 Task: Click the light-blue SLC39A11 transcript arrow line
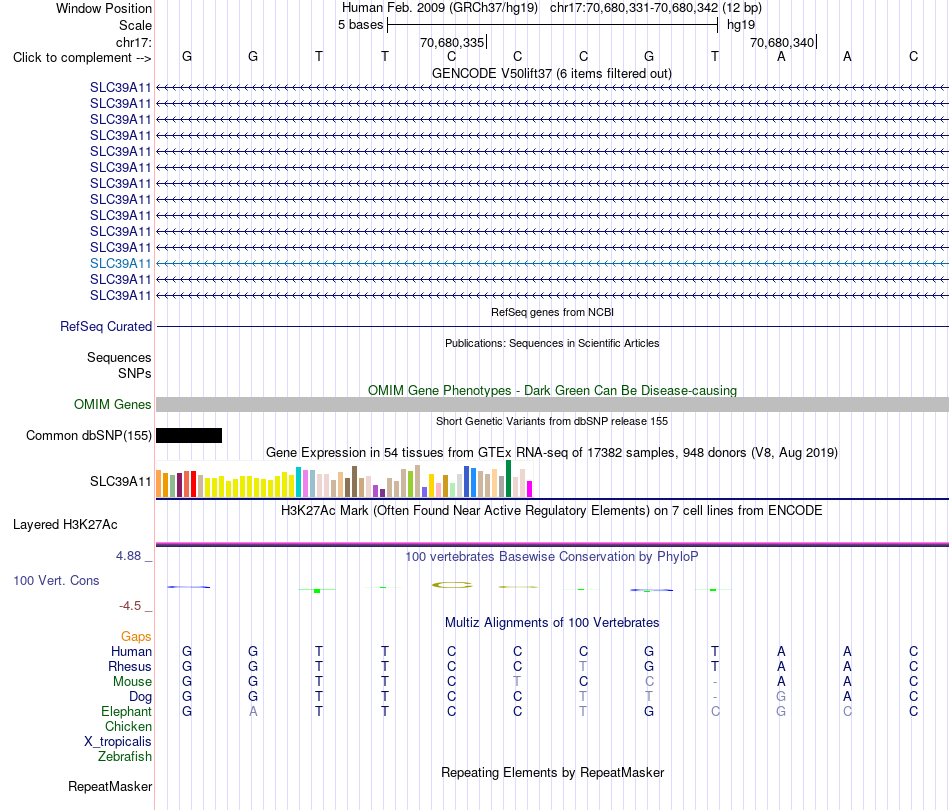(552, 264)
